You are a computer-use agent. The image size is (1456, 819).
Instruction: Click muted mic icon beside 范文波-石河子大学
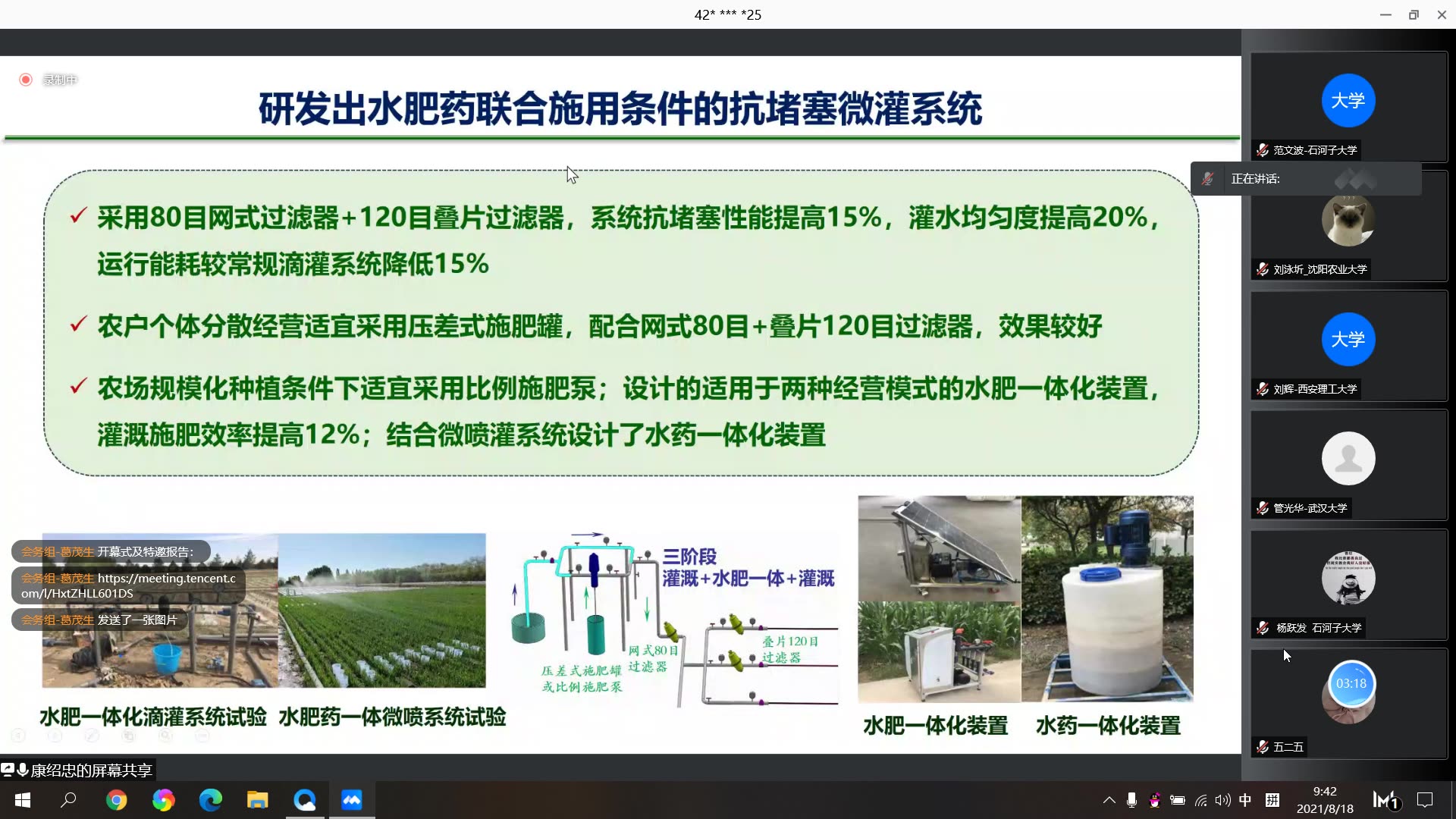[1262, 150]
